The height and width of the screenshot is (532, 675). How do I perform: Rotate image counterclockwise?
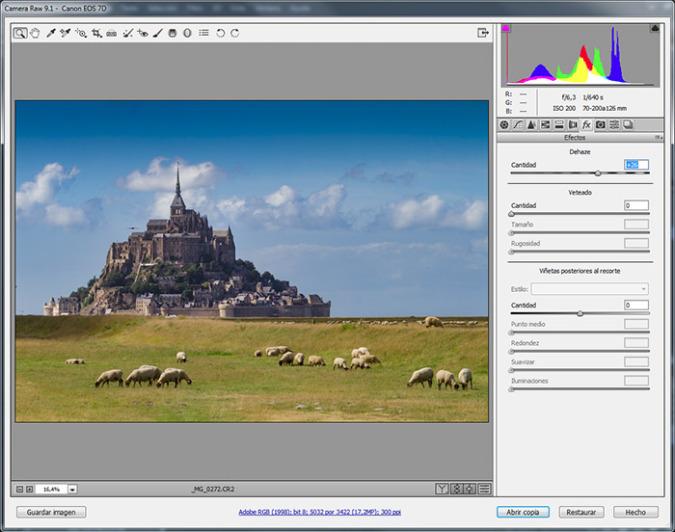220,33
